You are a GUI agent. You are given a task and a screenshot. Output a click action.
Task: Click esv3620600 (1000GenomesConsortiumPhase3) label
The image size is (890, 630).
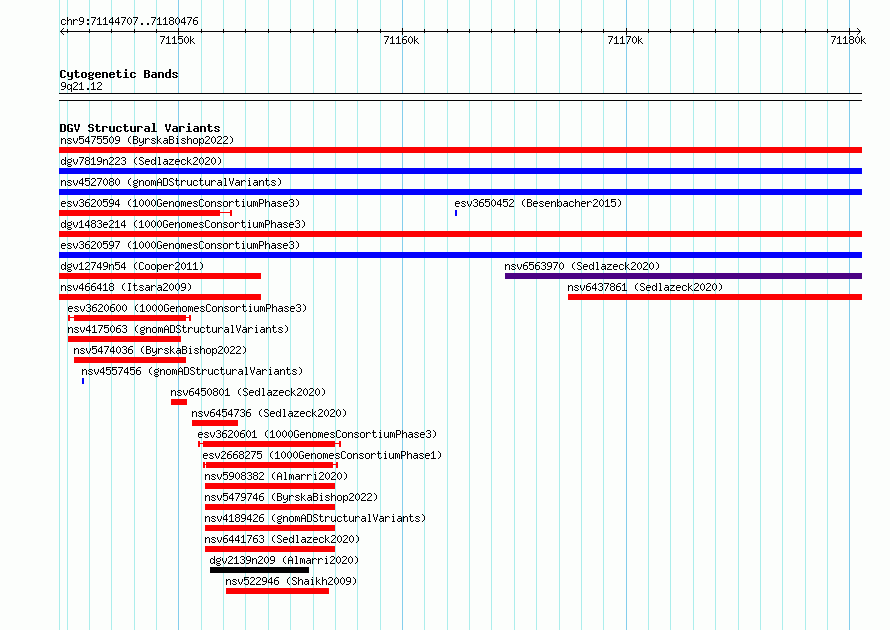point(187,308)
